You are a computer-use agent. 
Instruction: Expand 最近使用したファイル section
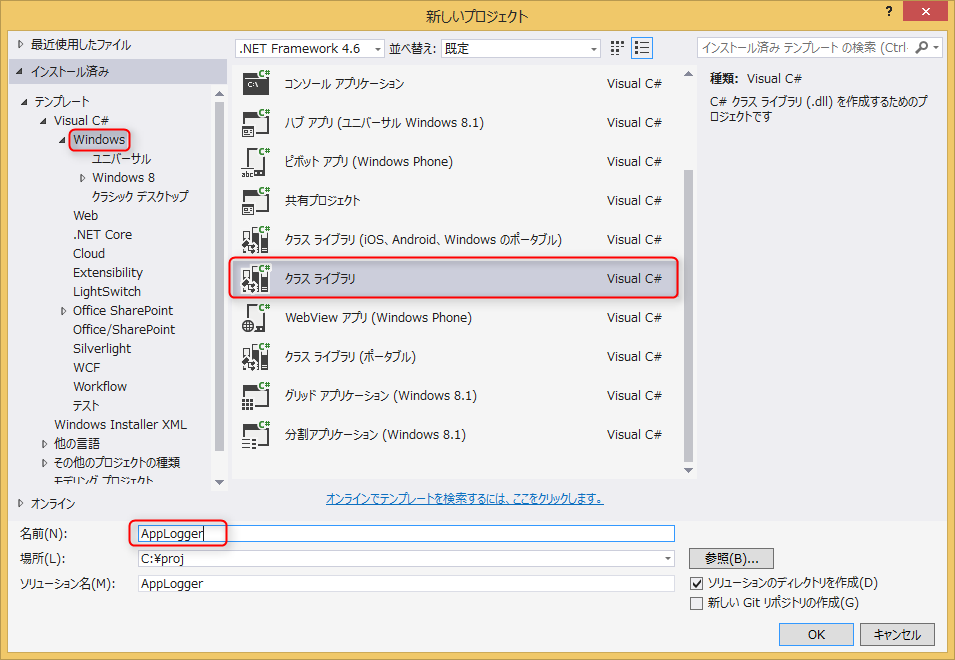(x=21, y=44)
